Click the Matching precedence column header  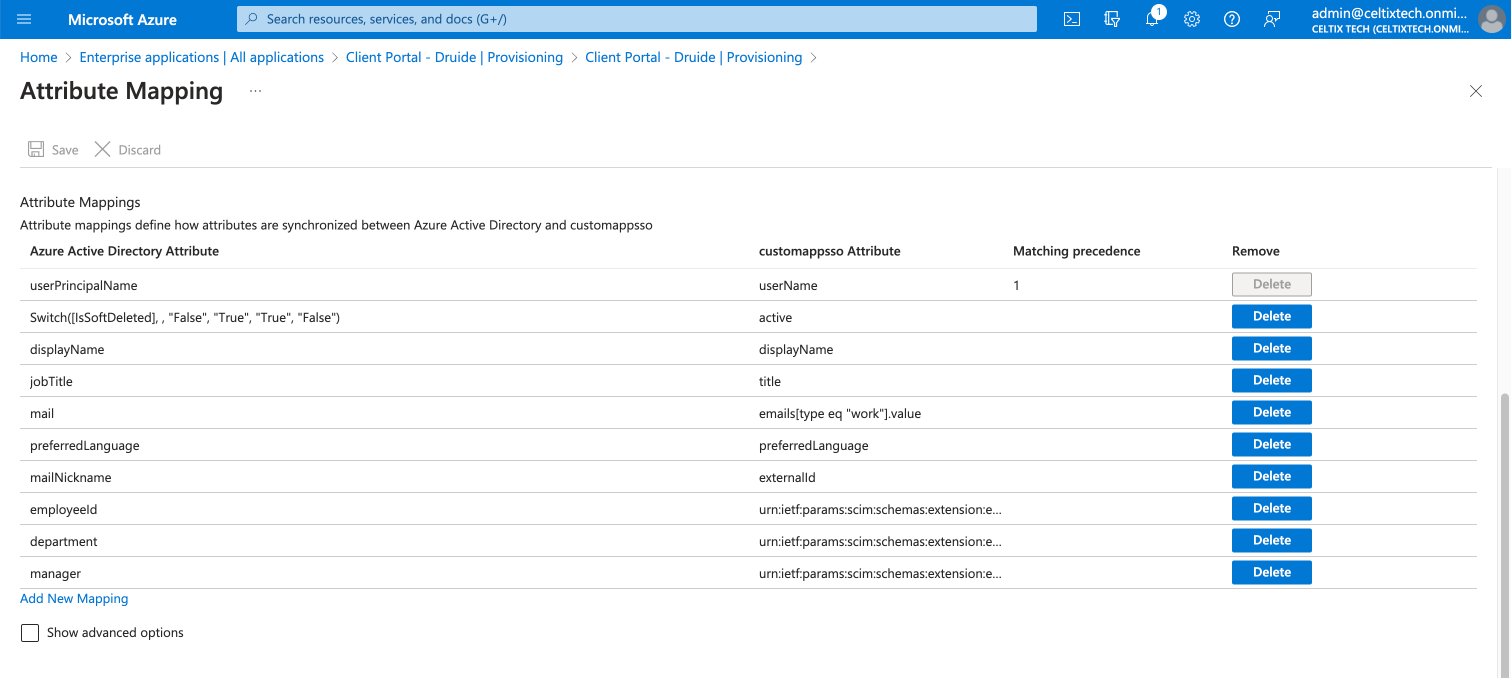(1077, 251)
